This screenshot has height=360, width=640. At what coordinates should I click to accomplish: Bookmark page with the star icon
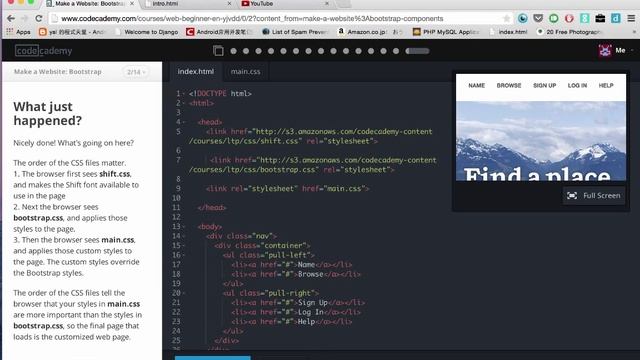point(507,18)
